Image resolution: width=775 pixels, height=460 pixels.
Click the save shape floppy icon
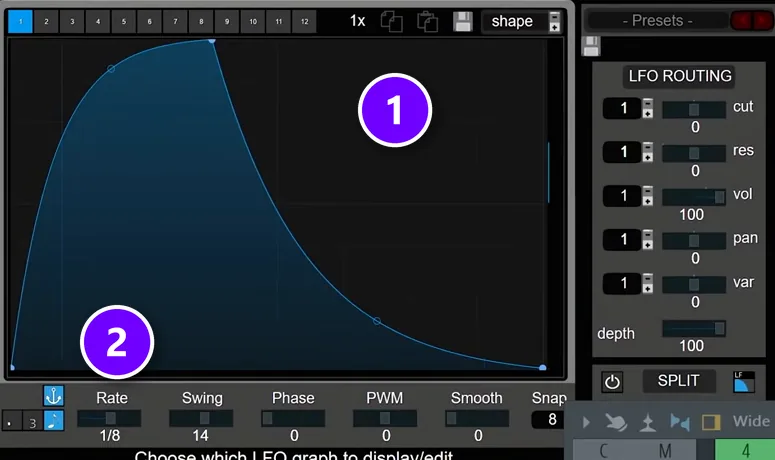[x=463, y=22]
